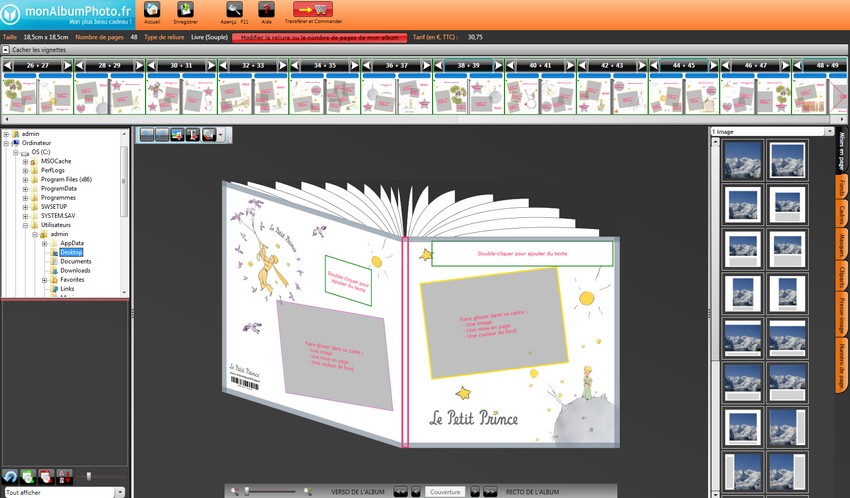Expand the AppData folder node

(45, 243)
